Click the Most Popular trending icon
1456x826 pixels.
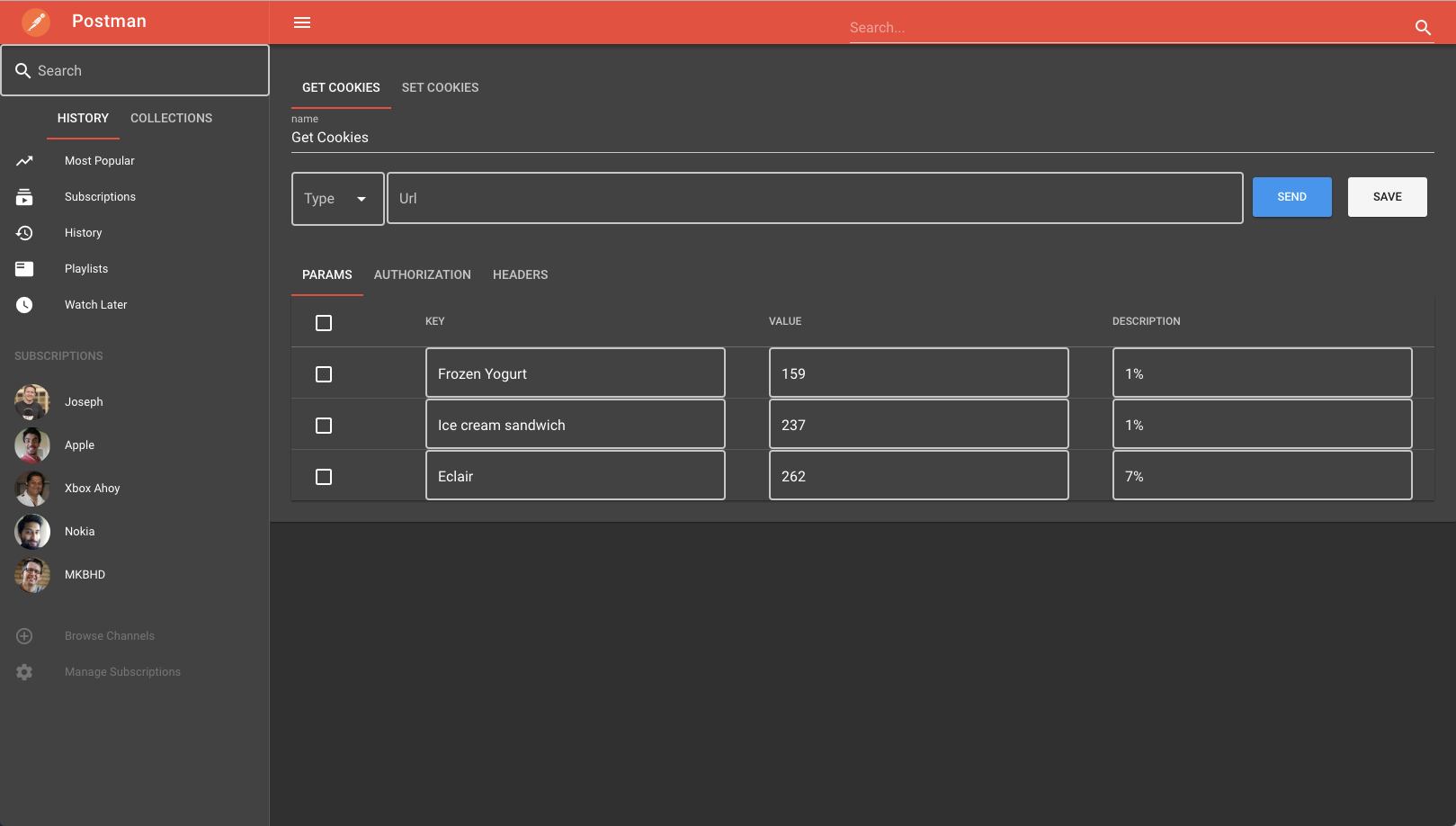click(x=24, y=161)
